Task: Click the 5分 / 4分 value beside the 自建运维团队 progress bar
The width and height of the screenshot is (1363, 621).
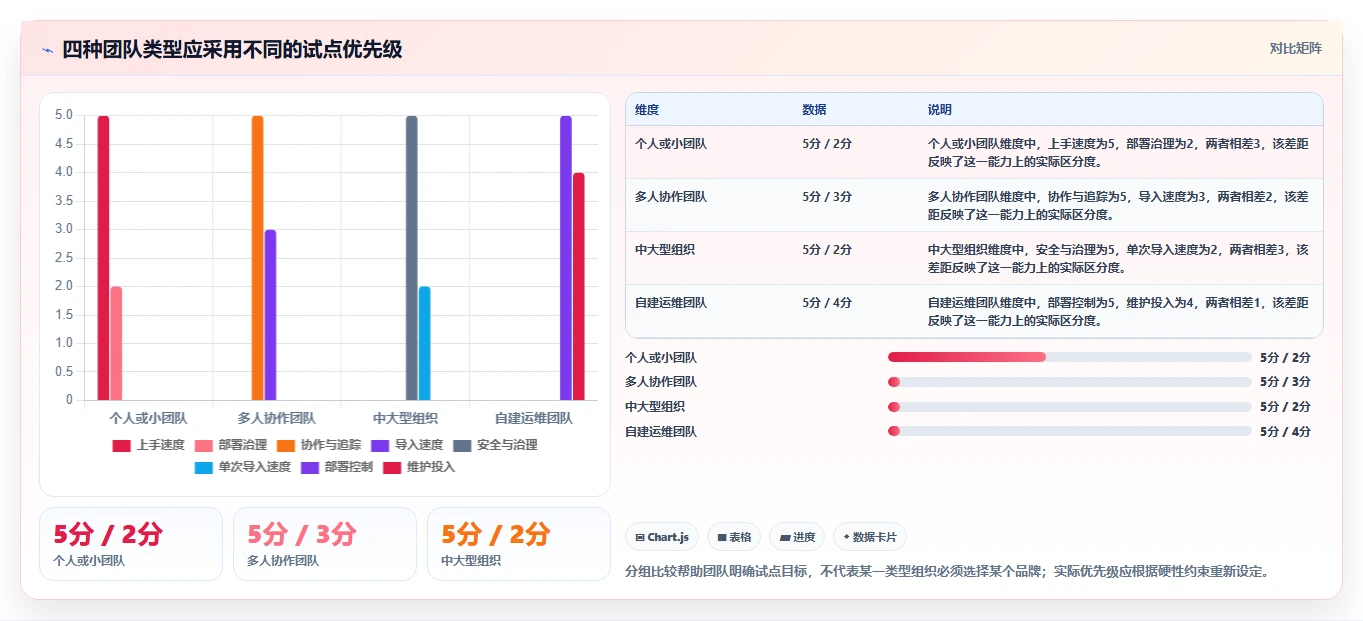Action: 1285,432
